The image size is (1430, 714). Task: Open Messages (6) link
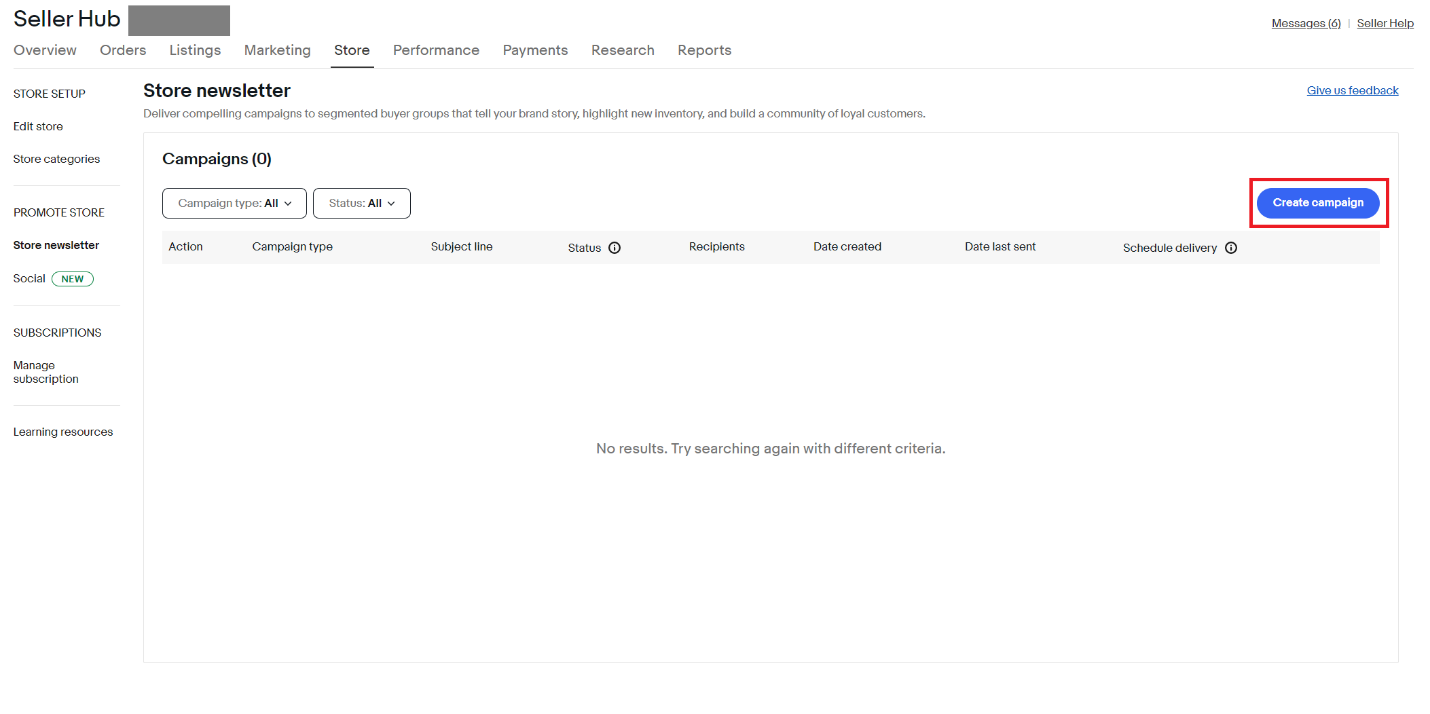pos(1306,23)
